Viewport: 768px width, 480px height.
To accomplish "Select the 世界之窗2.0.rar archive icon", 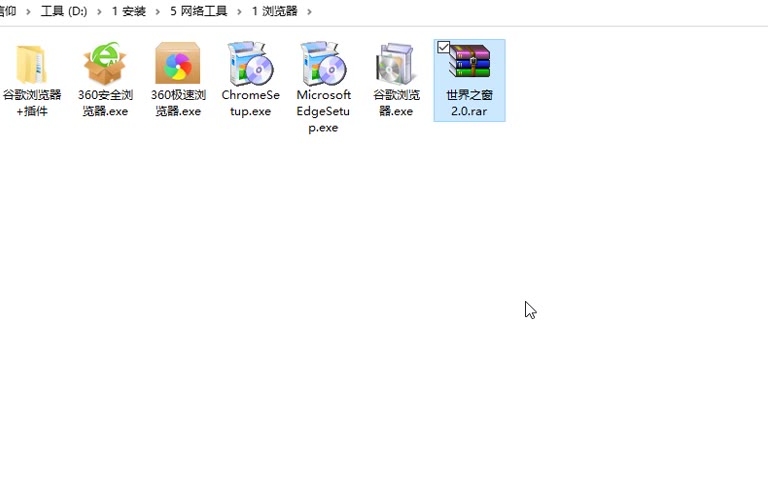I will [x=469, y=61].
